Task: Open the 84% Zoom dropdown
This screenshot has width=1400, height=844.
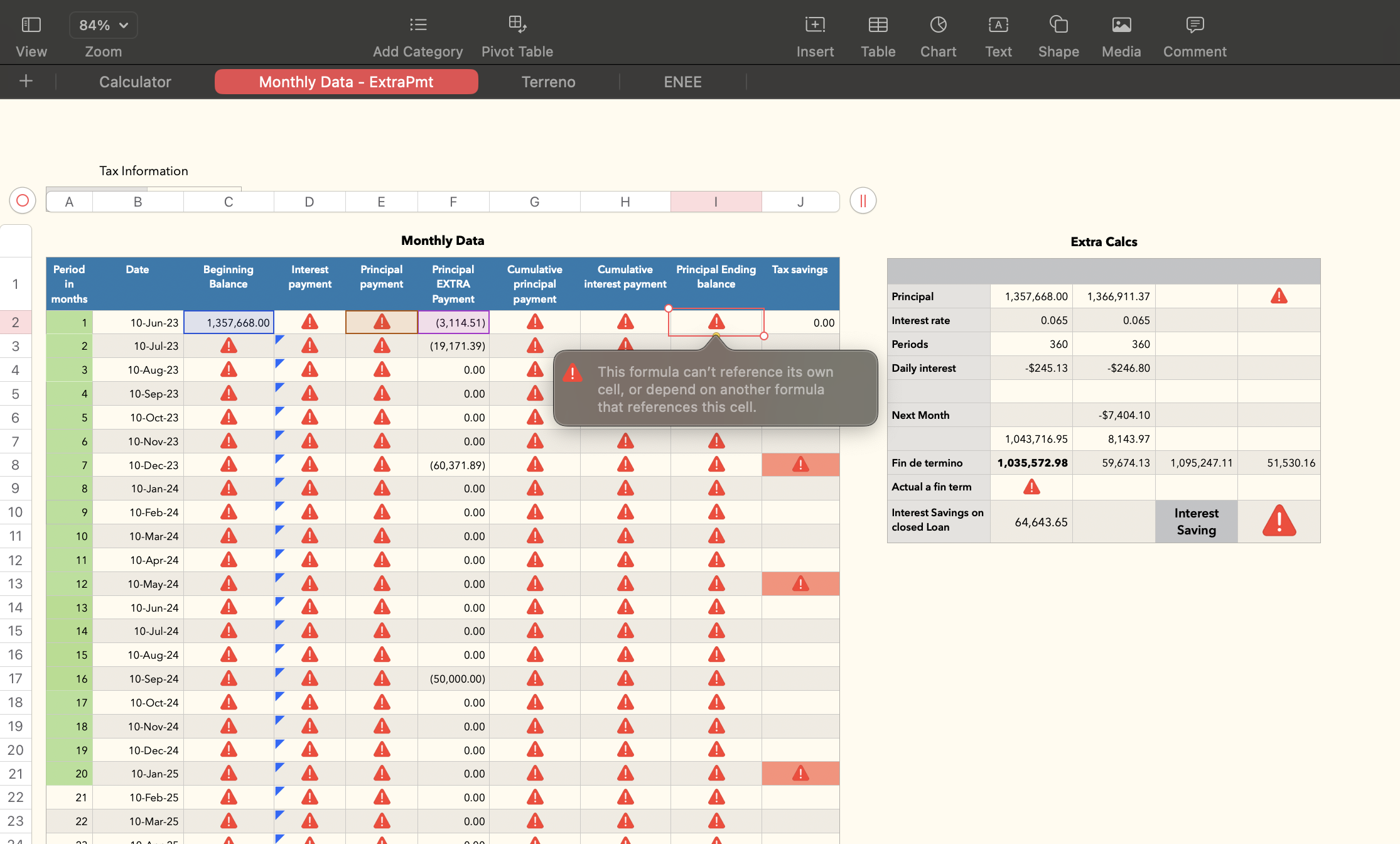Action: pos(104,25)
